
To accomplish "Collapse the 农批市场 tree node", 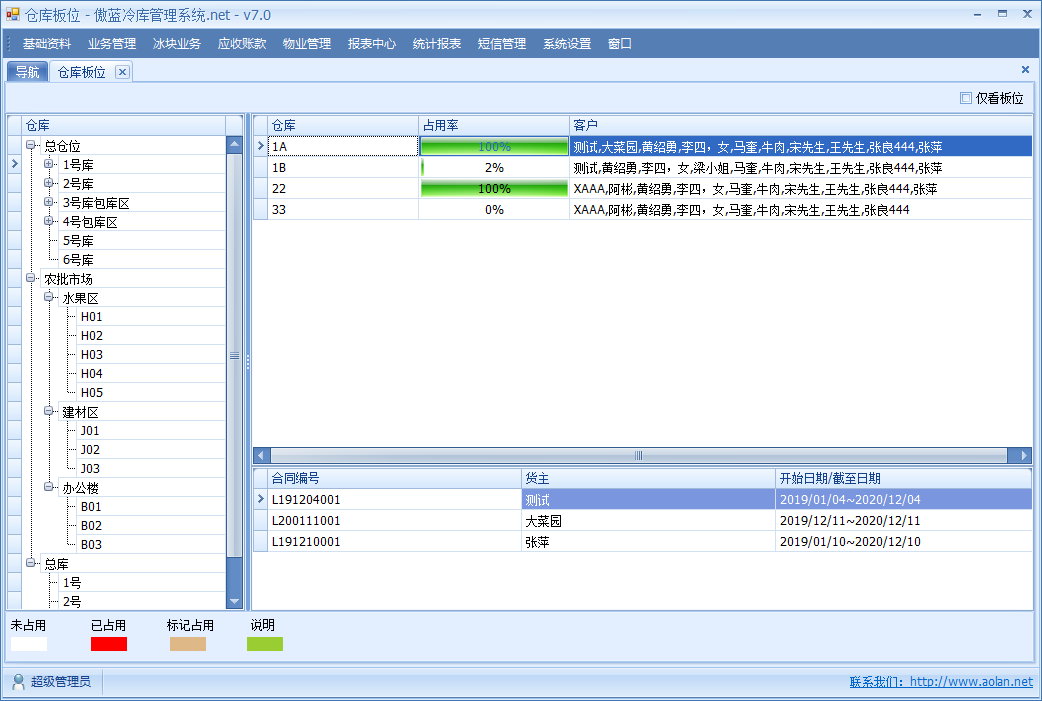I will tap(31, 279).
